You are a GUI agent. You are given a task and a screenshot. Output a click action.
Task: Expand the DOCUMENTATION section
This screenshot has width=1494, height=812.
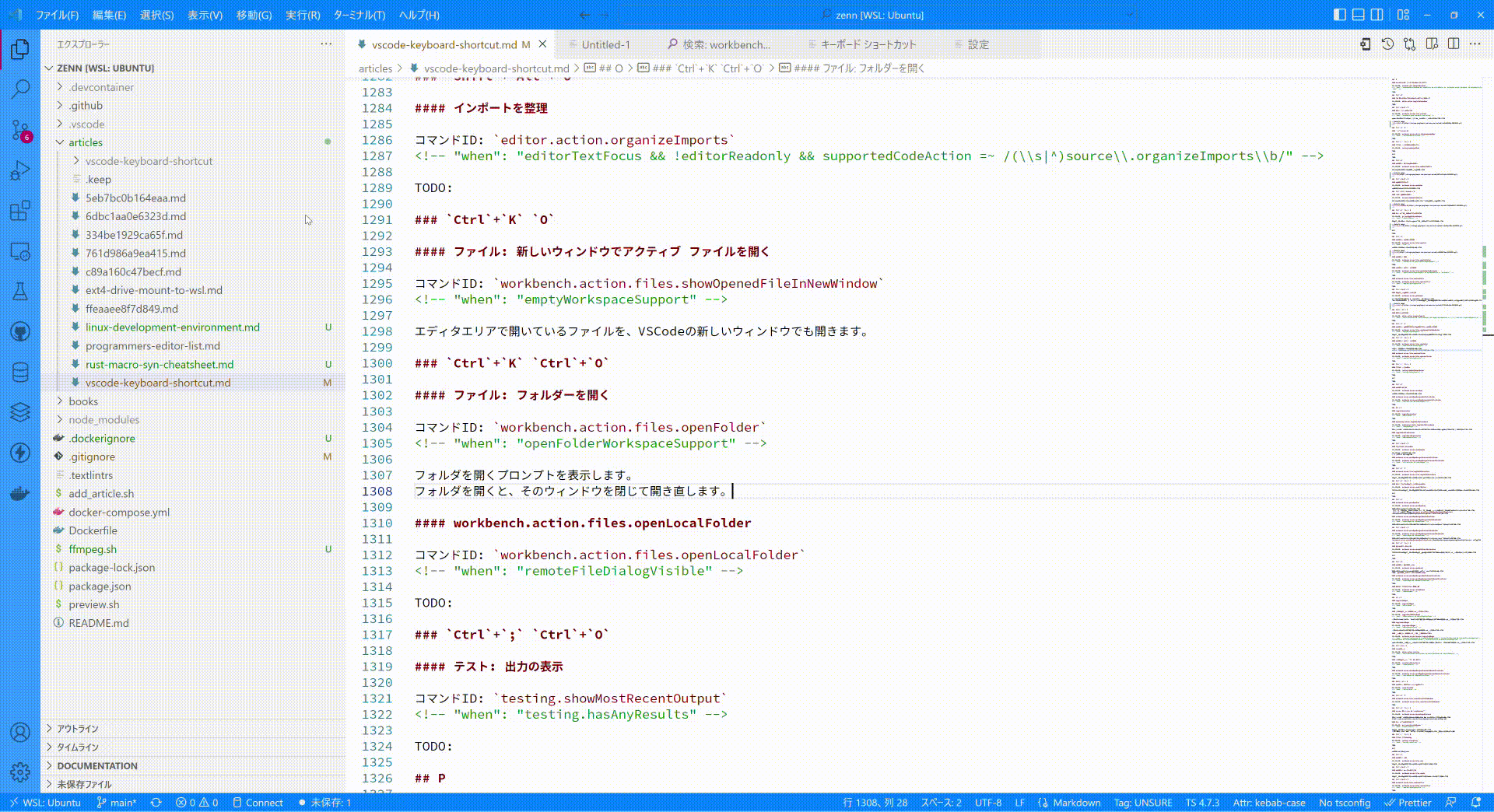(193, 766)
